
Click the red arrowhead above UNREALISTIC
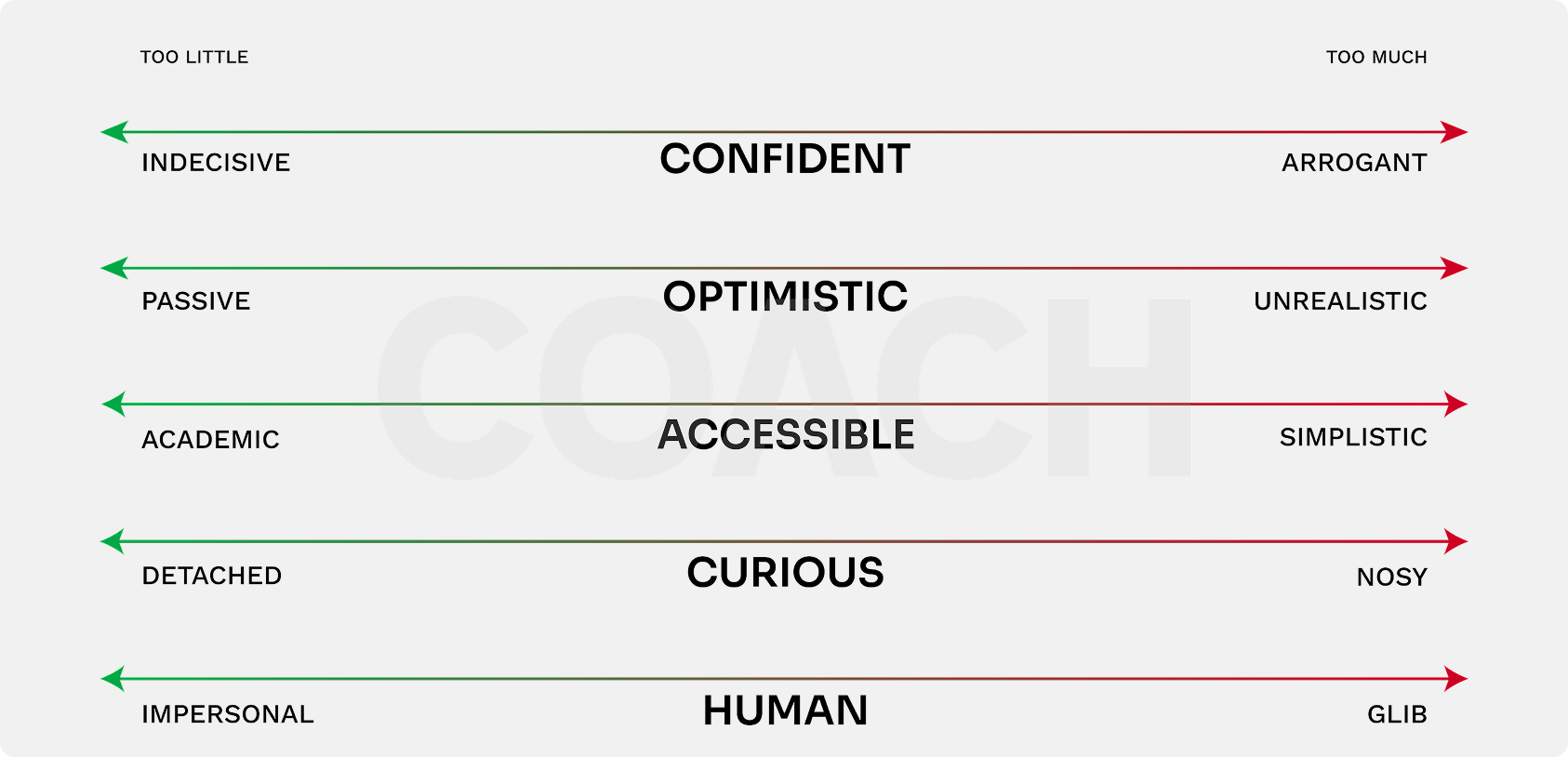pyautogui.click(x=1454, y=269)
